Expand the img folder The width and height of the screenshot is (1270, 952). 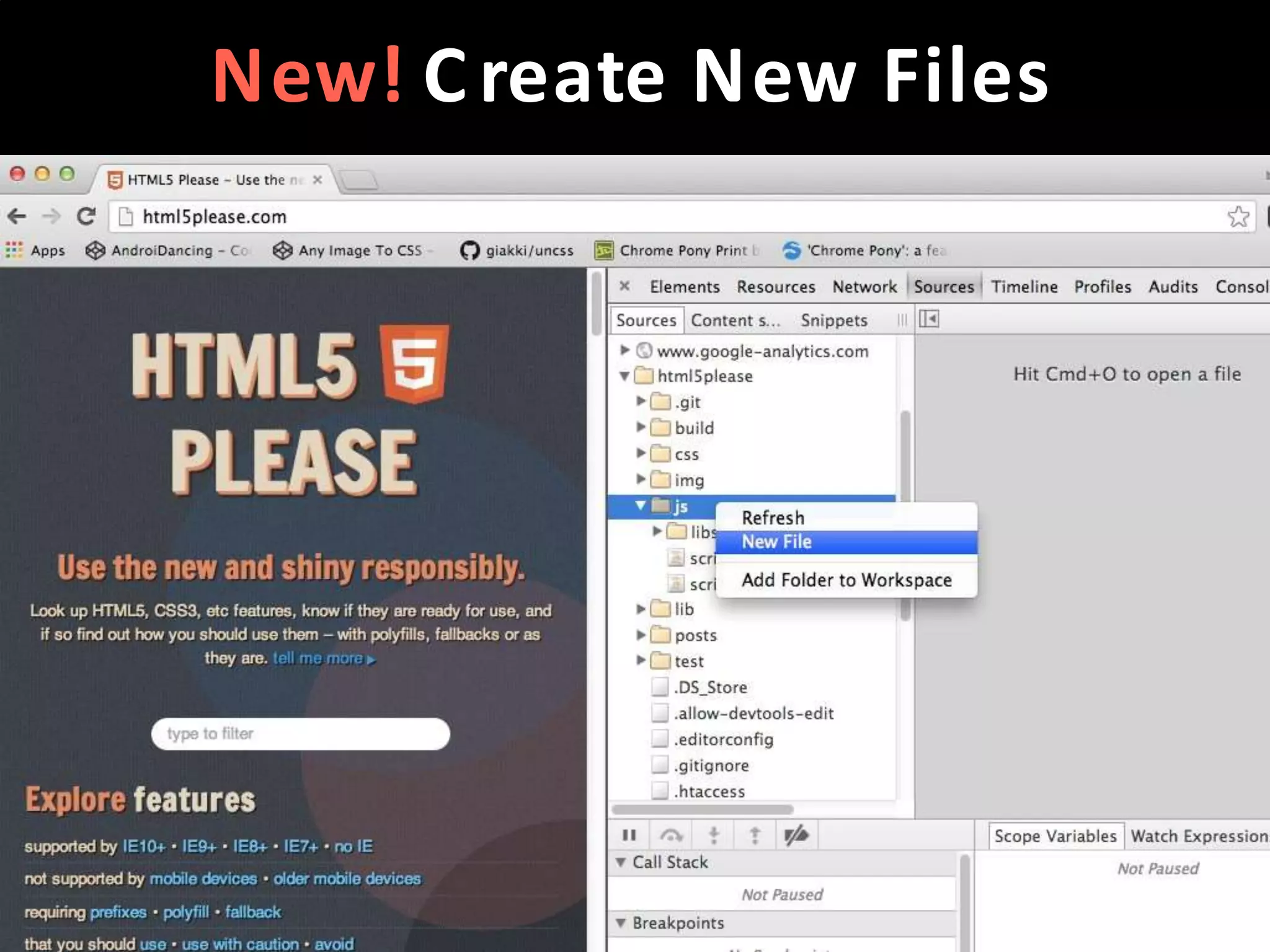pyautogui.click(x=641, y=480)
